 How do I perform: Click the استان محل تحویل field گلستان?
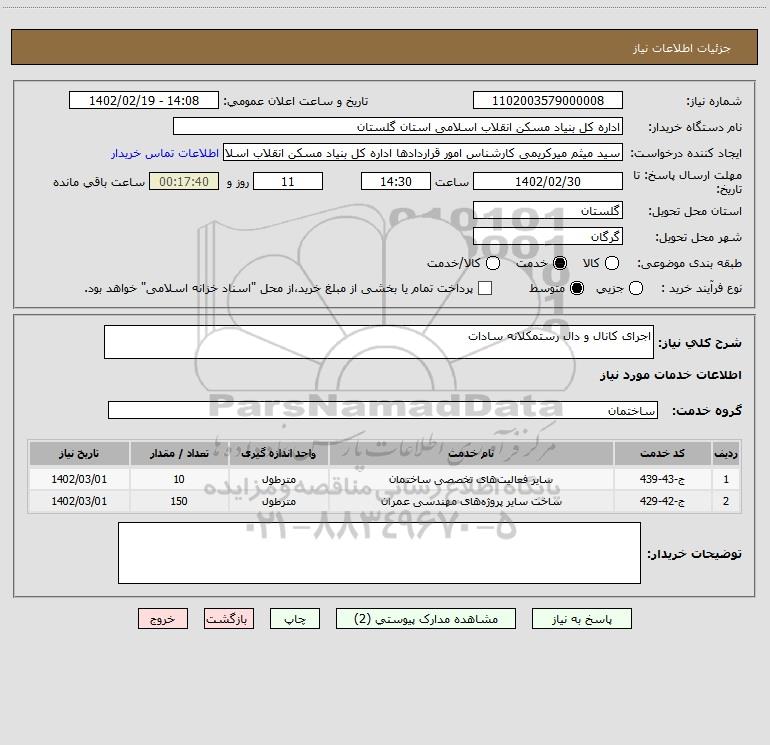pos(548,211)
